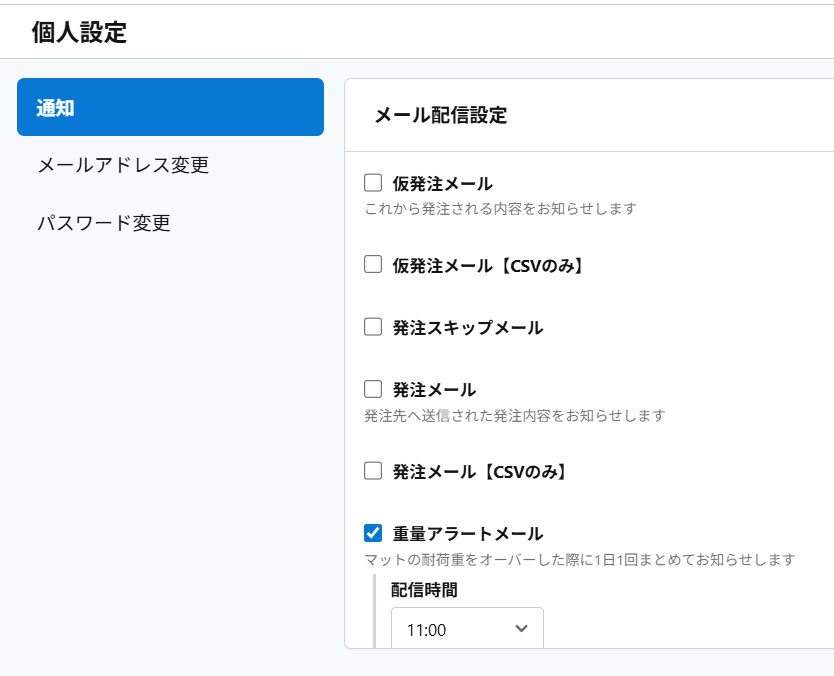Image resolution: width=834 pixels, height=676 pixels.
Task: Enable the 発注スキップメール checkbox
Action: 373,327
